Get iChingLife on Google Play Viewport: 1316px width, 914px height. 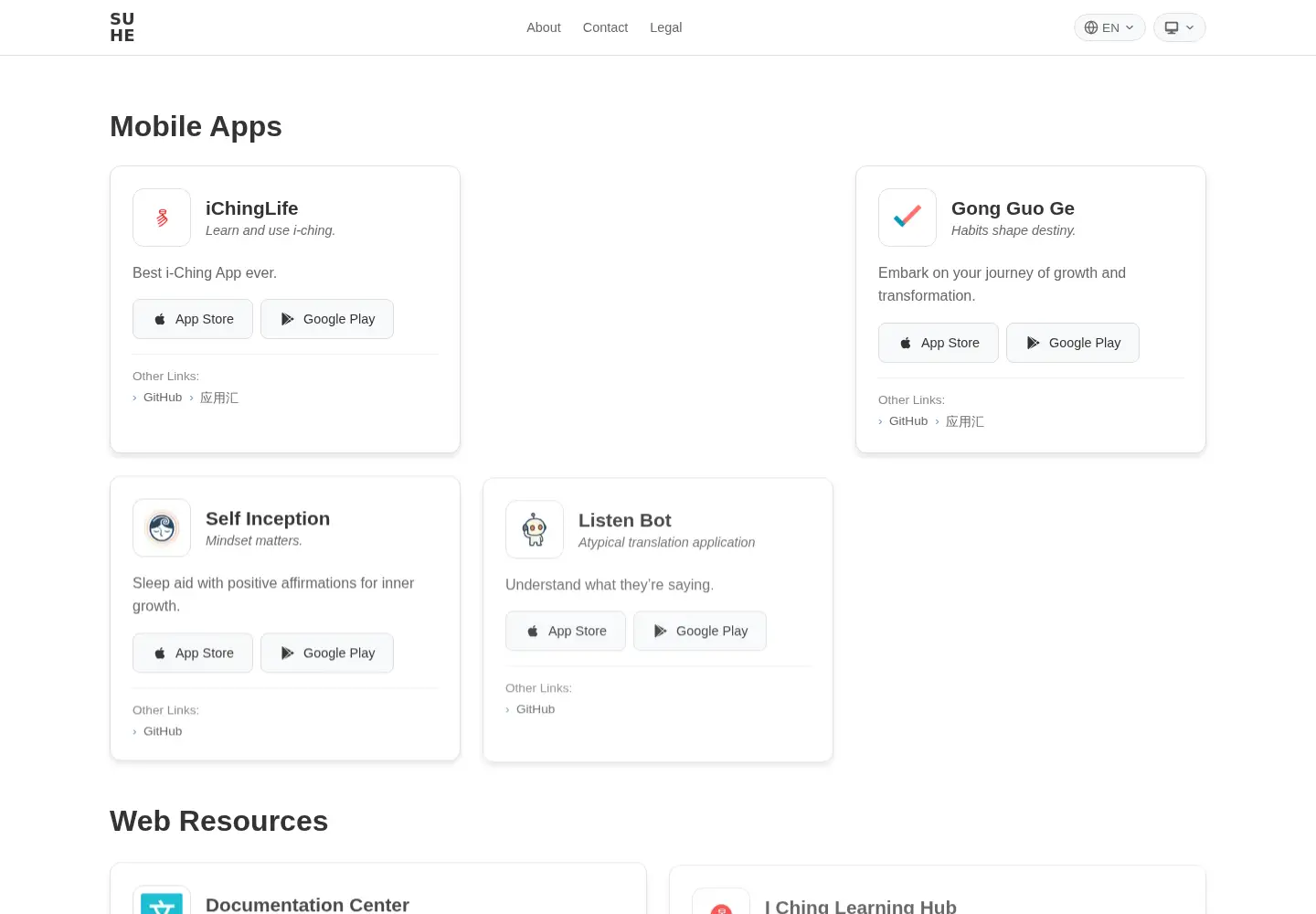tap(327, 319)
